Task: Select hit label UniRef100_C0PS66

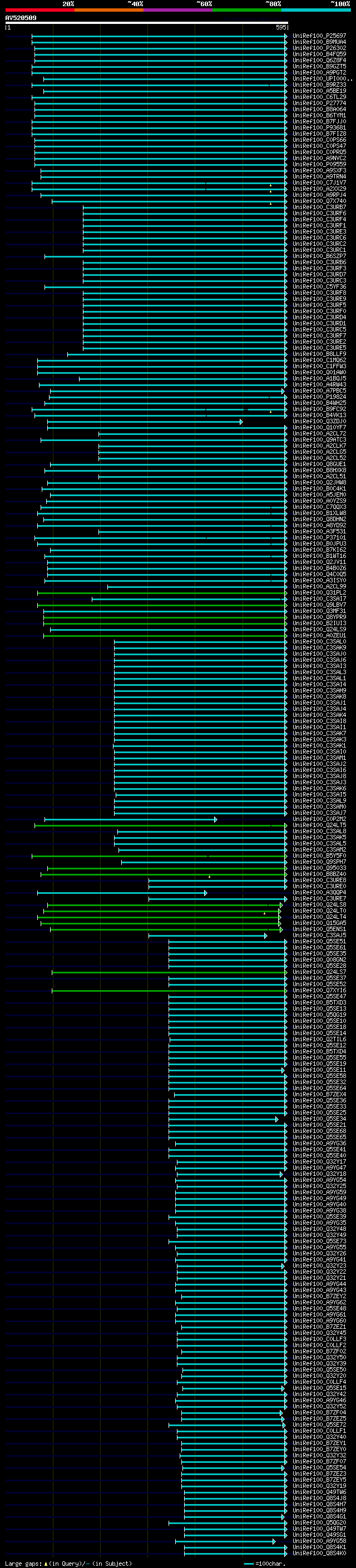Action: click(x=319, y=140)
